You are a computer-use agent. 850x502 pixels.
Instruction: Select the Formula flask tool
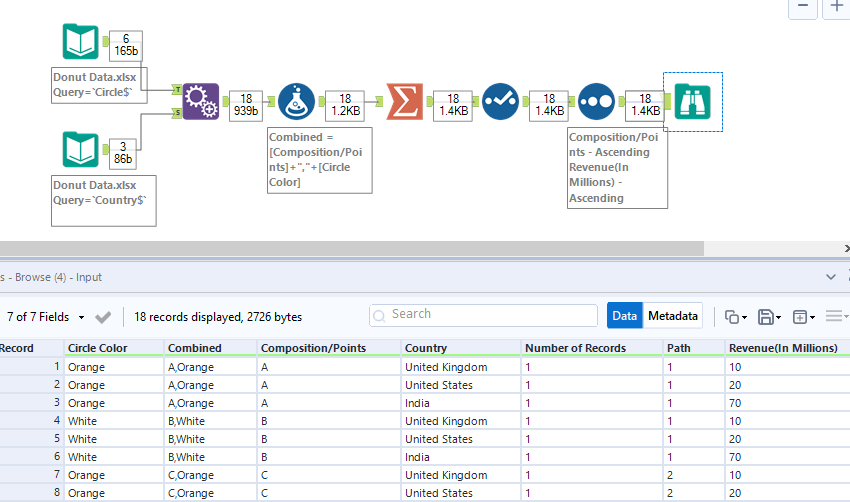click(295, 101)
